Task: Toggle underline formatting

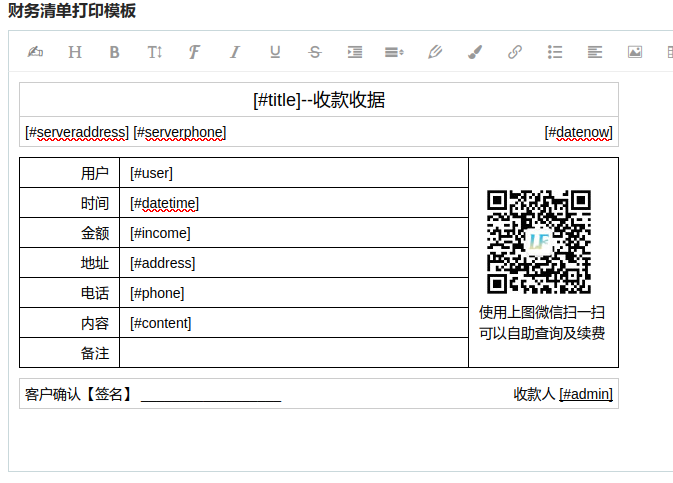Action: click(x=275, y=52)
